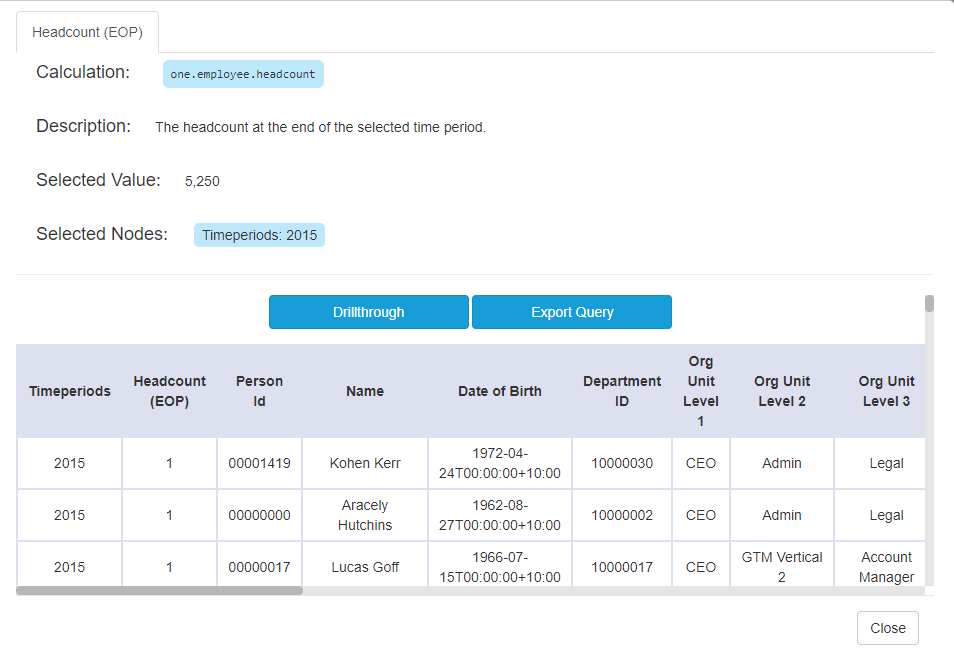Image resolution: width=954 pixels, height=652 pixels.
Task: Click the Date of Birth column header
Action: tap(500, 391)
